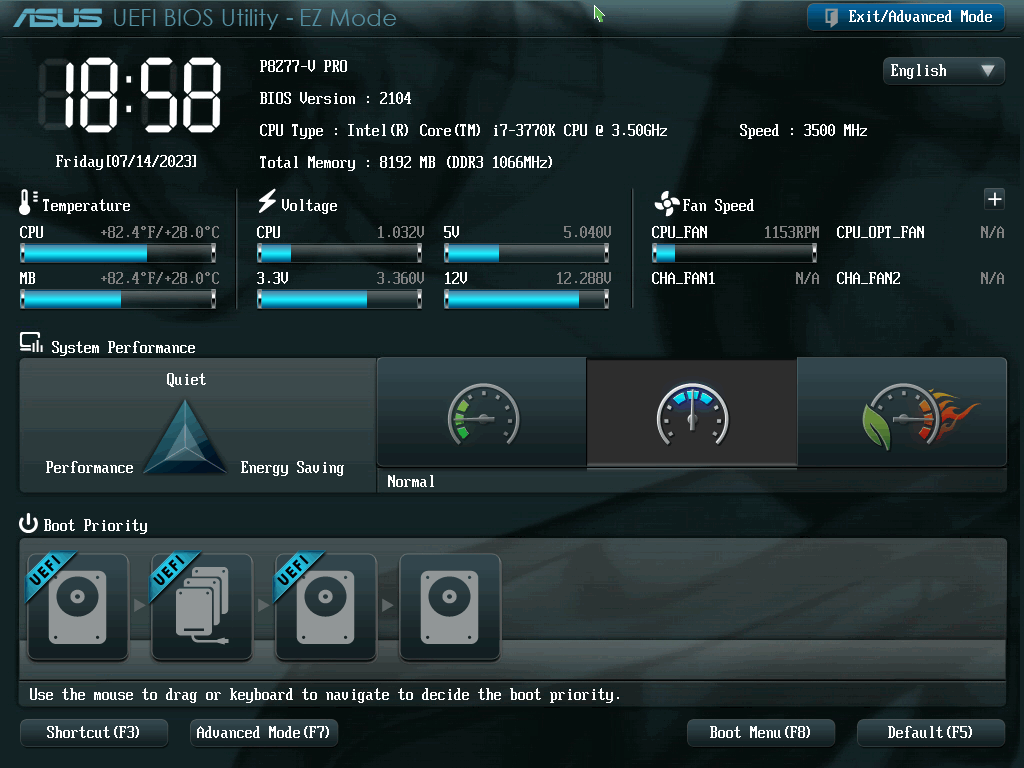Click the Energy Saving label
This screenshot has width=1024, height=768.
[x=292, y=468]
